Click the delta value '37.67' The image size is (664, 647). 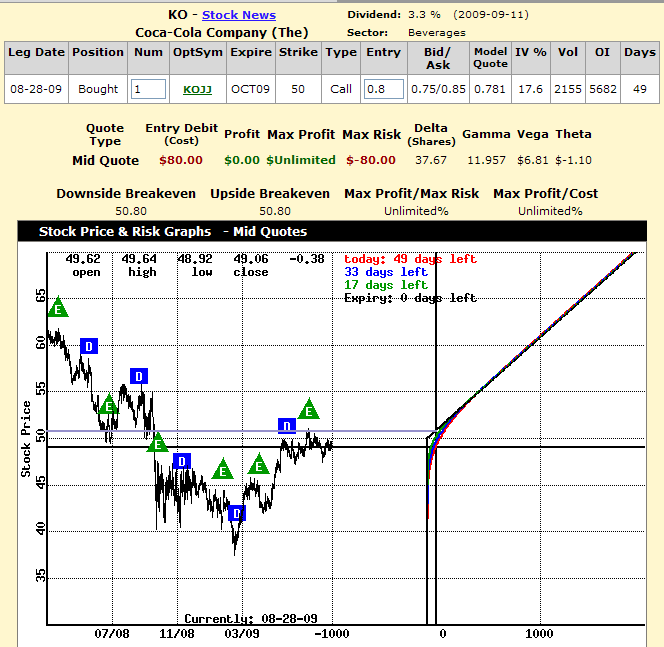pos(431,160)
